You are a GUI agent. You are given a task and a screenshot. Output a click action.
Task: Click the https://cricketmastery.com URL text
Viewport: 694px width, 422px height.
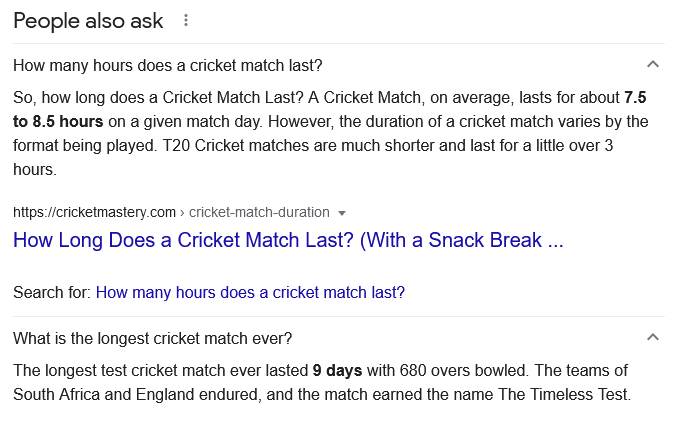click(94, 212)
